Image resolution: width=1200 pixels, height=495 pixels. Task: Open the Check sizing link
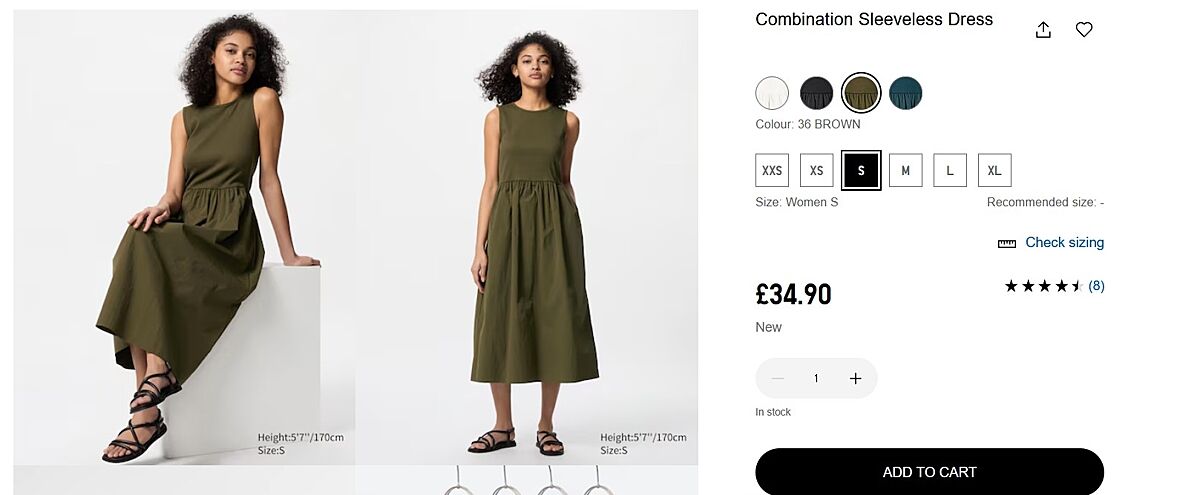1064,242
